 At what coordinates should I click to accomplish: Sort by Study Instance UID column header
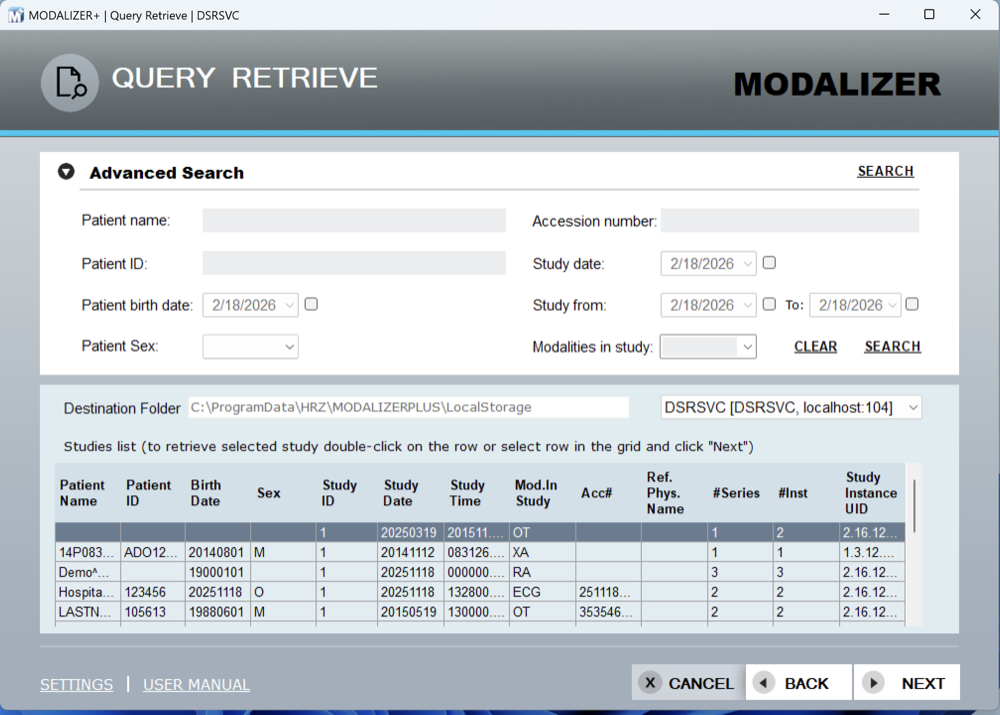pos(872,493)
